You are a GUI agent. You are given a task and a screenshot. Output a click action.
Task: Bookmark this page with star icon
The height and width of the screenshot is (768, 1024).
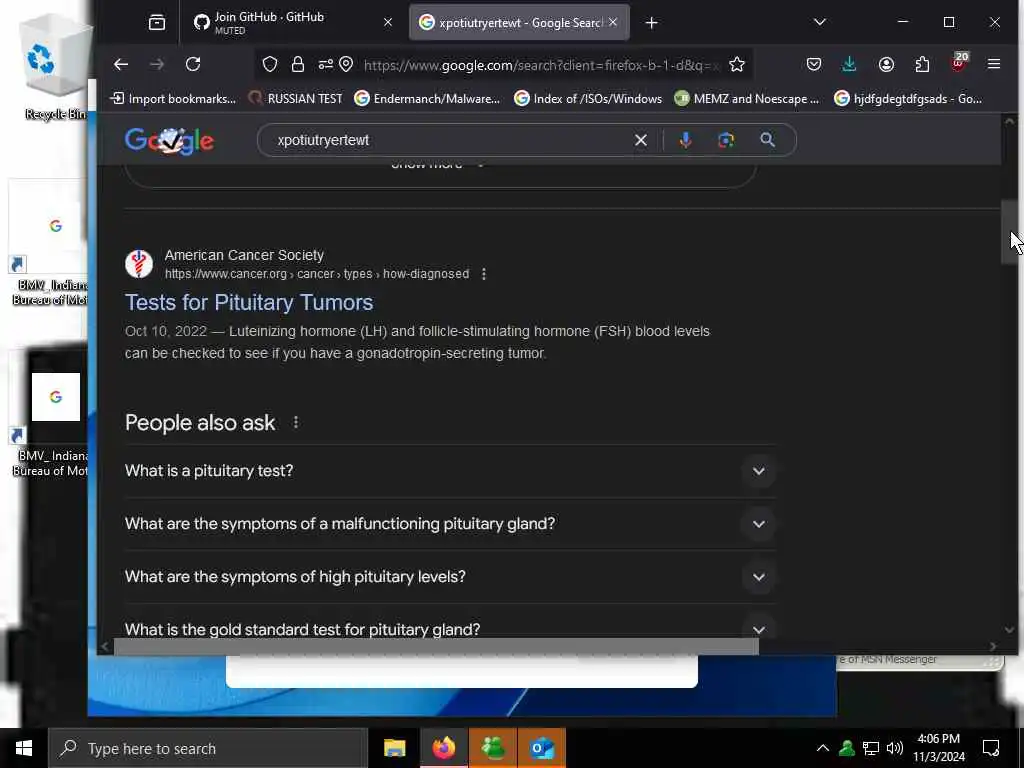pyautogui.click(x=737, y=64)
